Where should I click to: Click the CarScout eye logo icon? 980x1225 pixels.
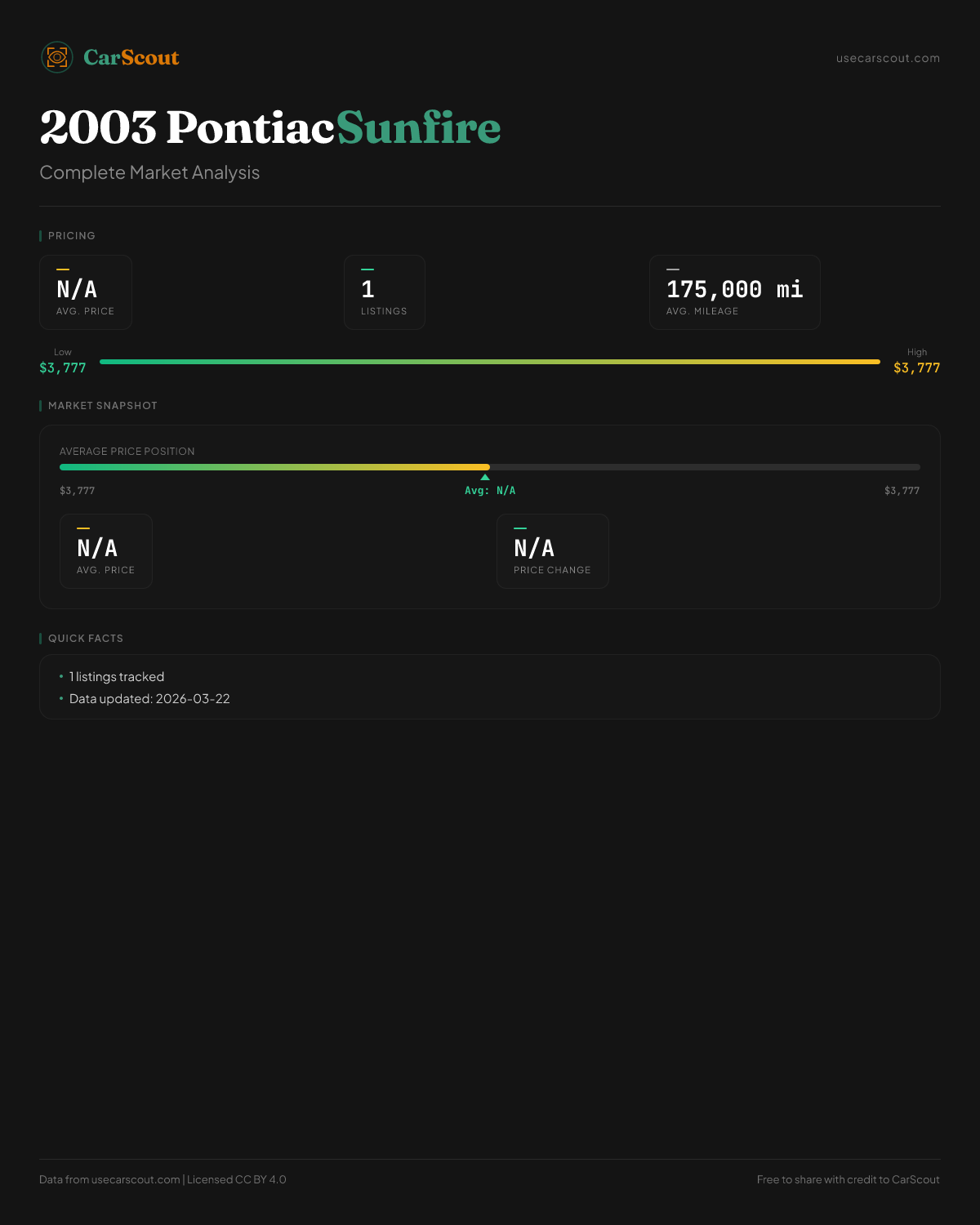point(57,57)
